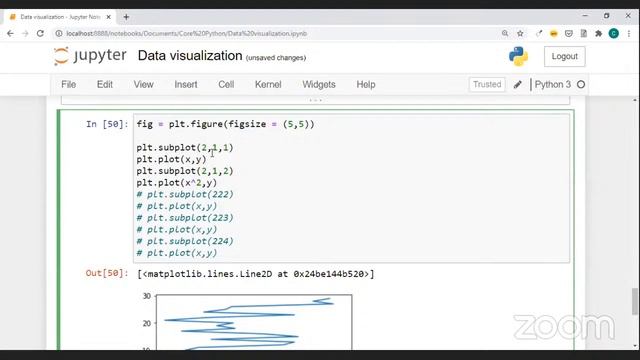Expand the collapsed output ellipsis above cell
The height and width of the screenshot is (360, 640).
[316, 100]
